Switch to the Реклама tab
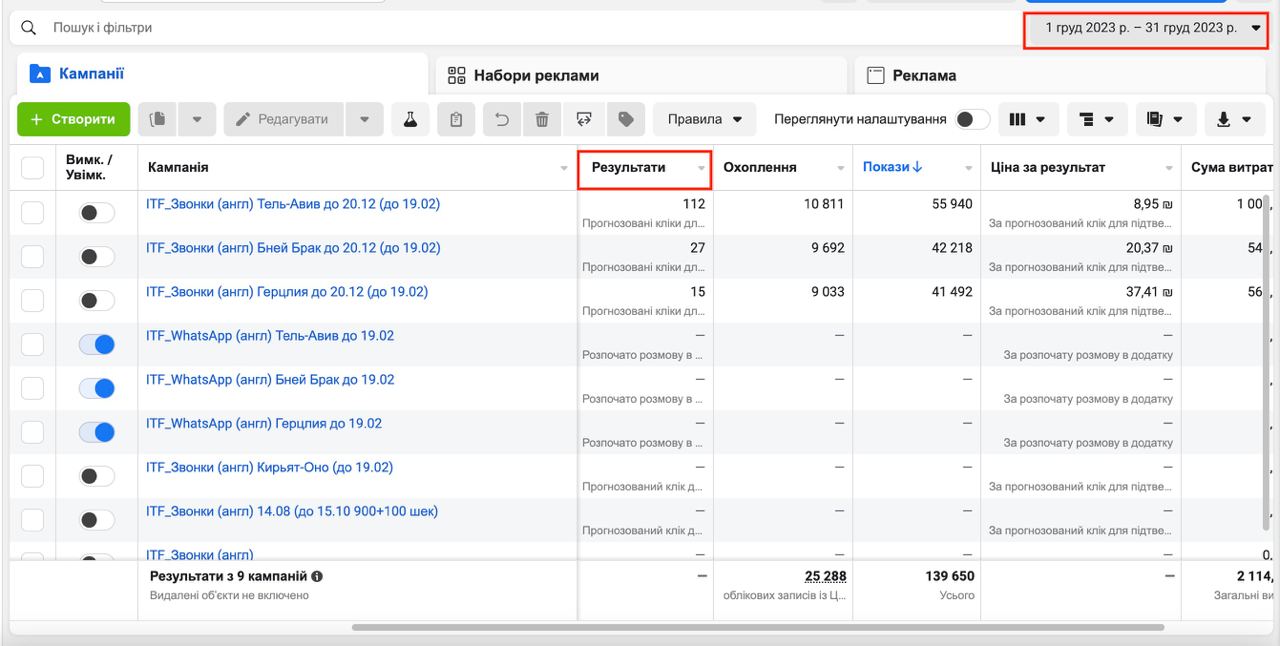 [x=924, y=75]
